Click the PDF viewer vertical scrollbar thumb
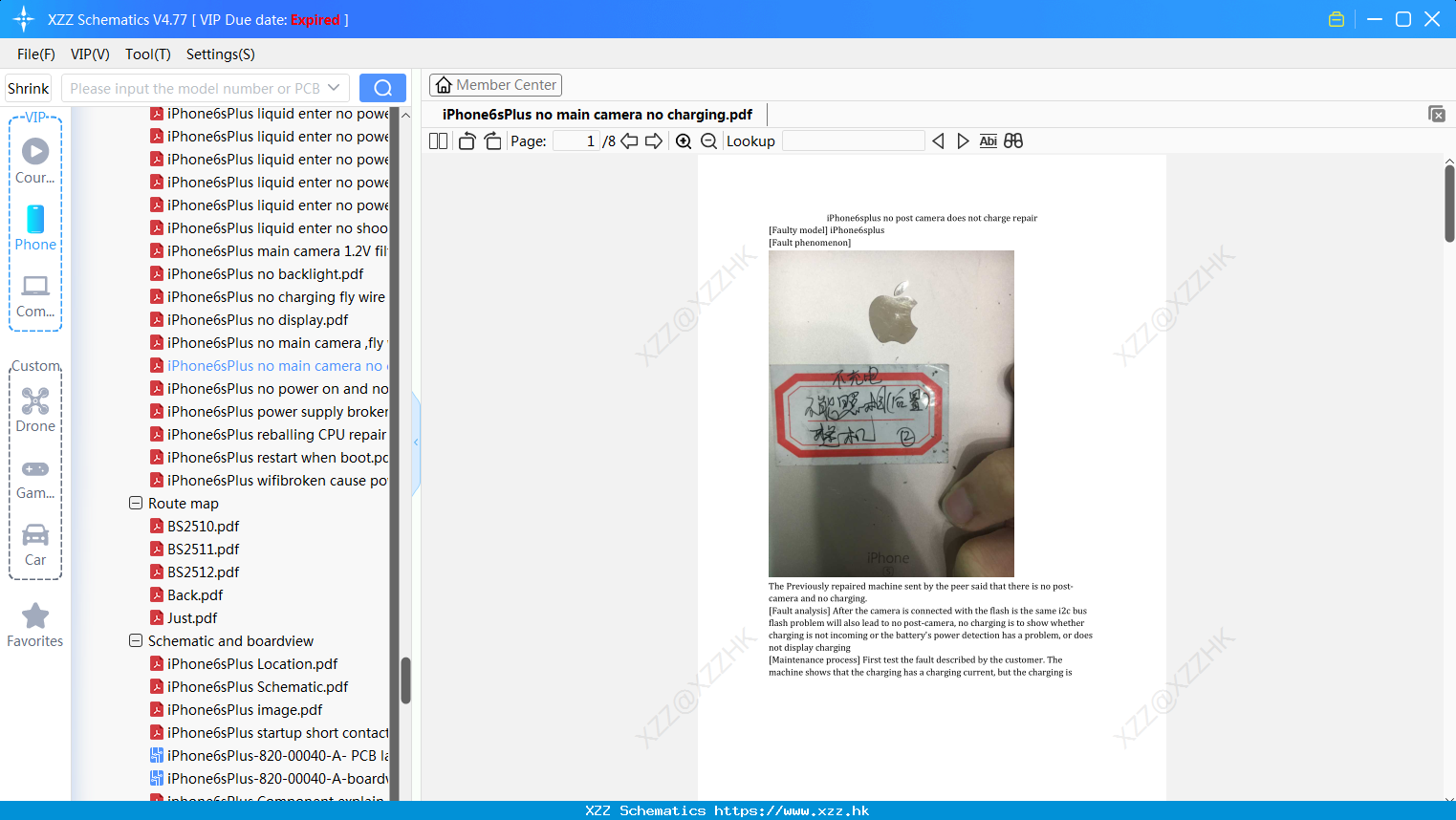 point(1449,204)
